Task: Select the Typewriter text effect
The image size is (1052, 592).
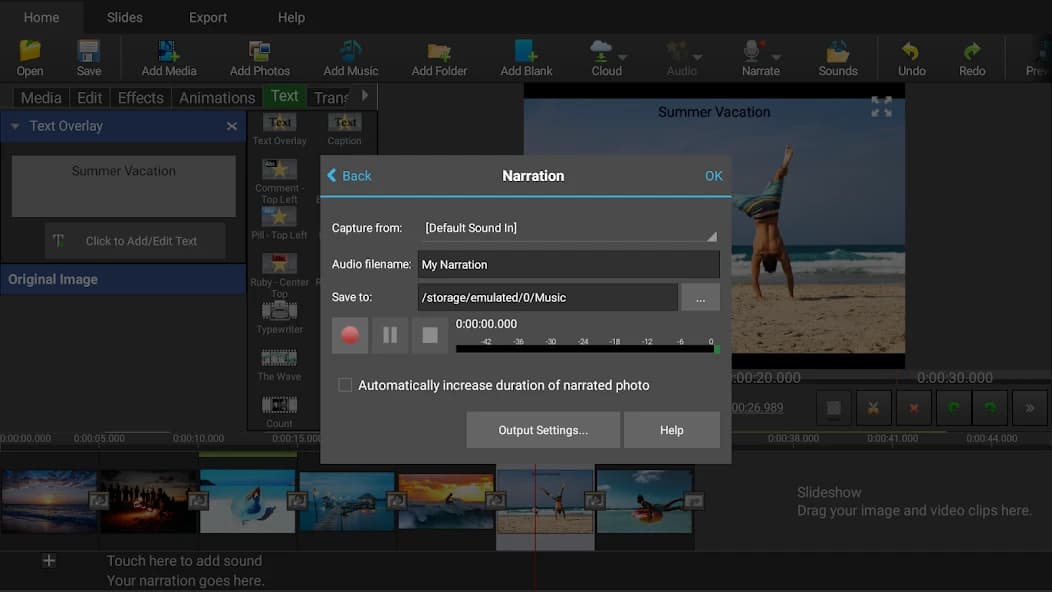Action: [279, 315]
